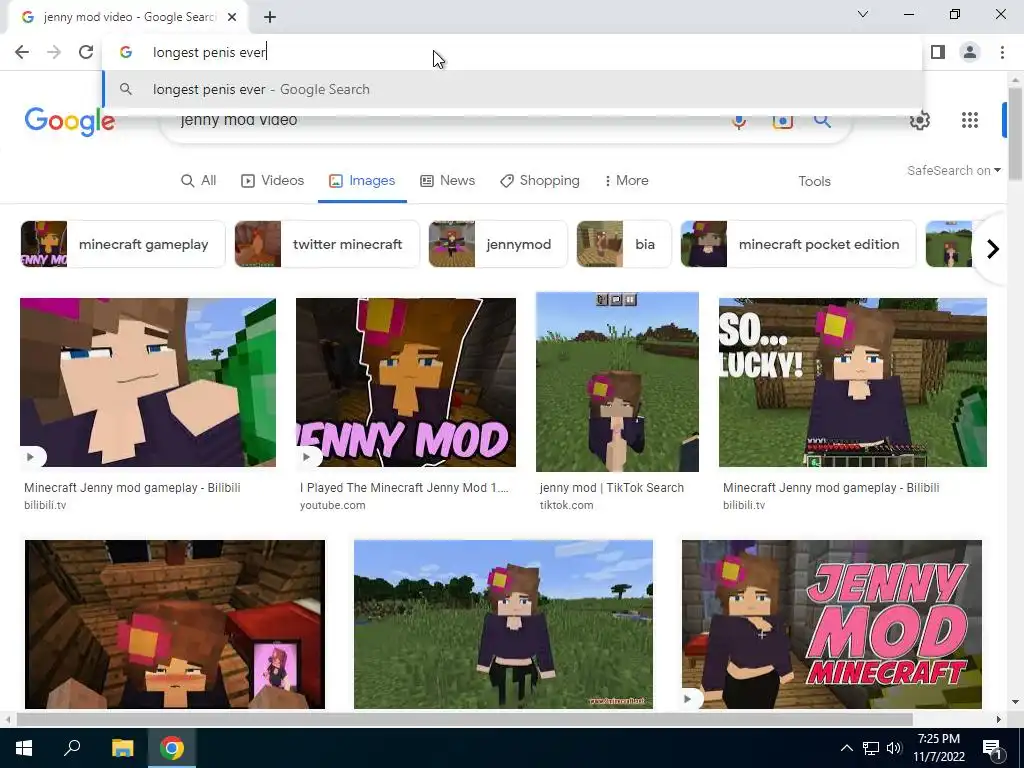Open File Explorer from the taskbar
This screenshot has height=768, width=1024.
(122, 748)
